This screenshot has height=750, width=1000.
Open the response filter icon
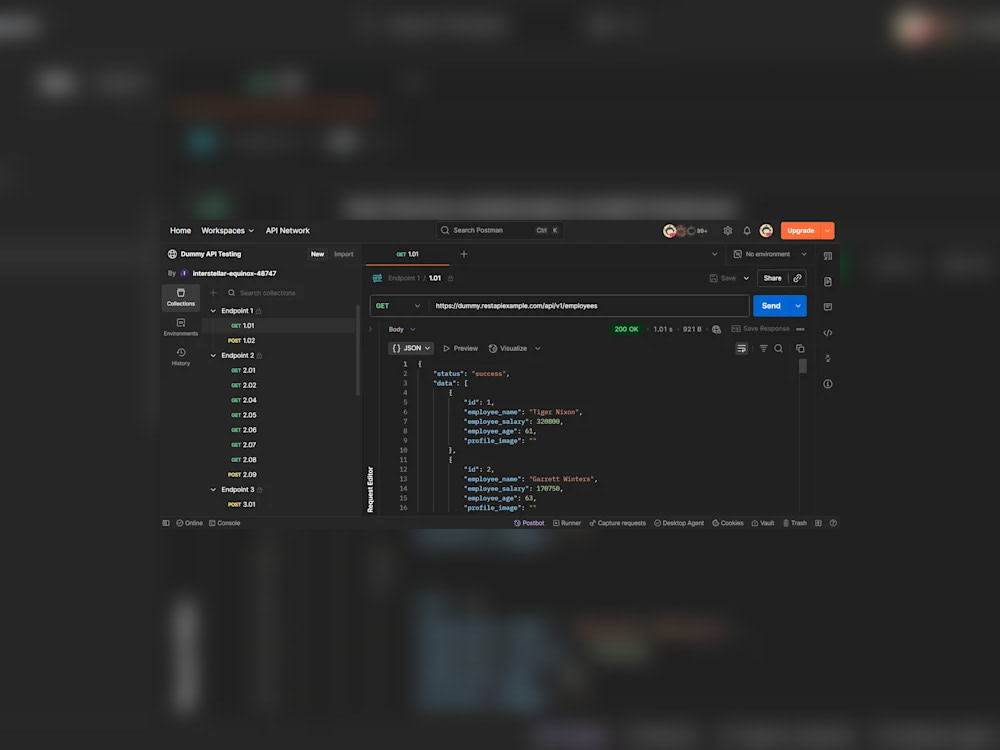(763, 348)
